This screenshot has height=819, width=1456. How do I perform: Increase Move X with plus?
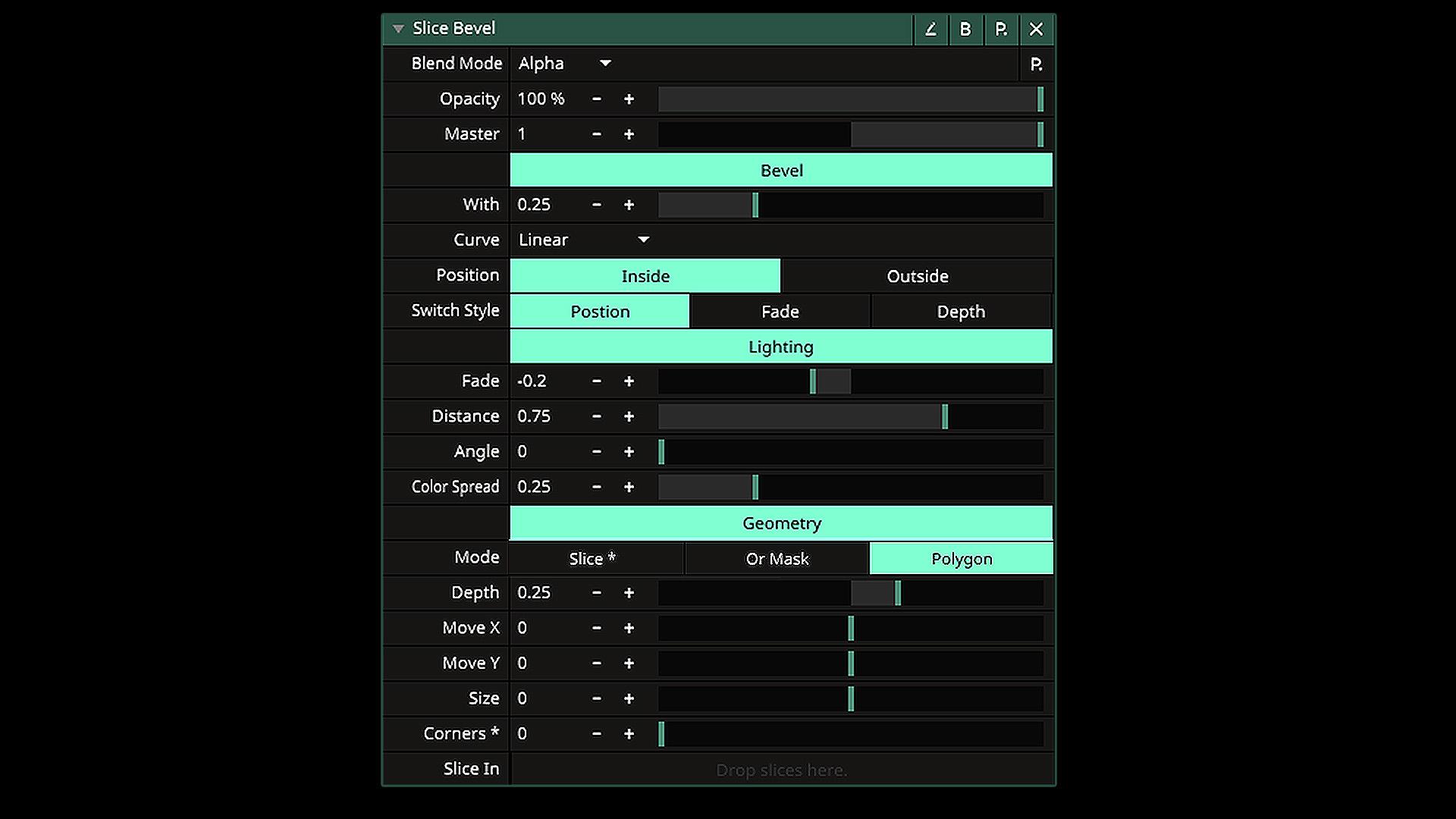pos(629,628)
